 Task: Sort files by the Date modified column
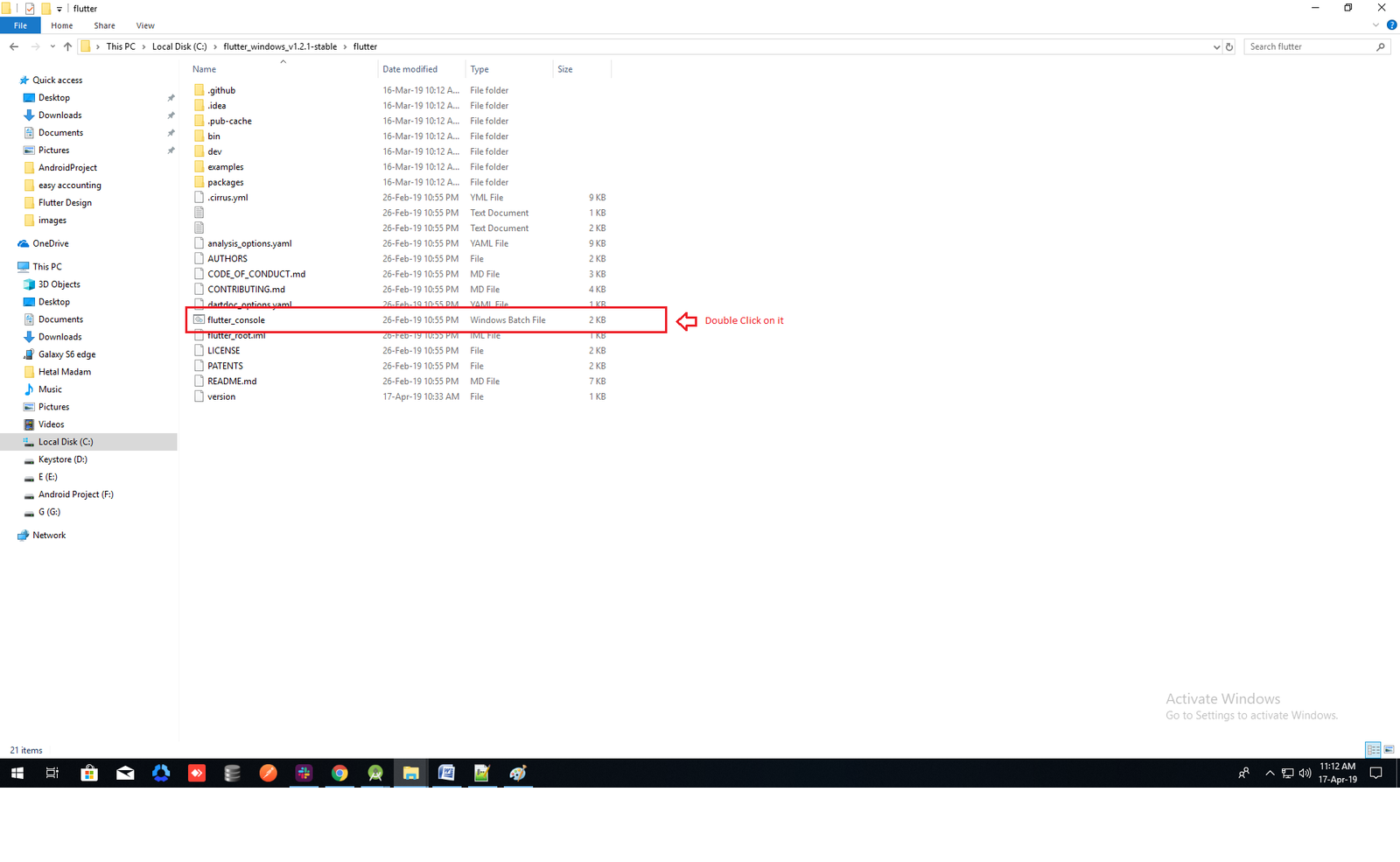(x=409, y=69)
